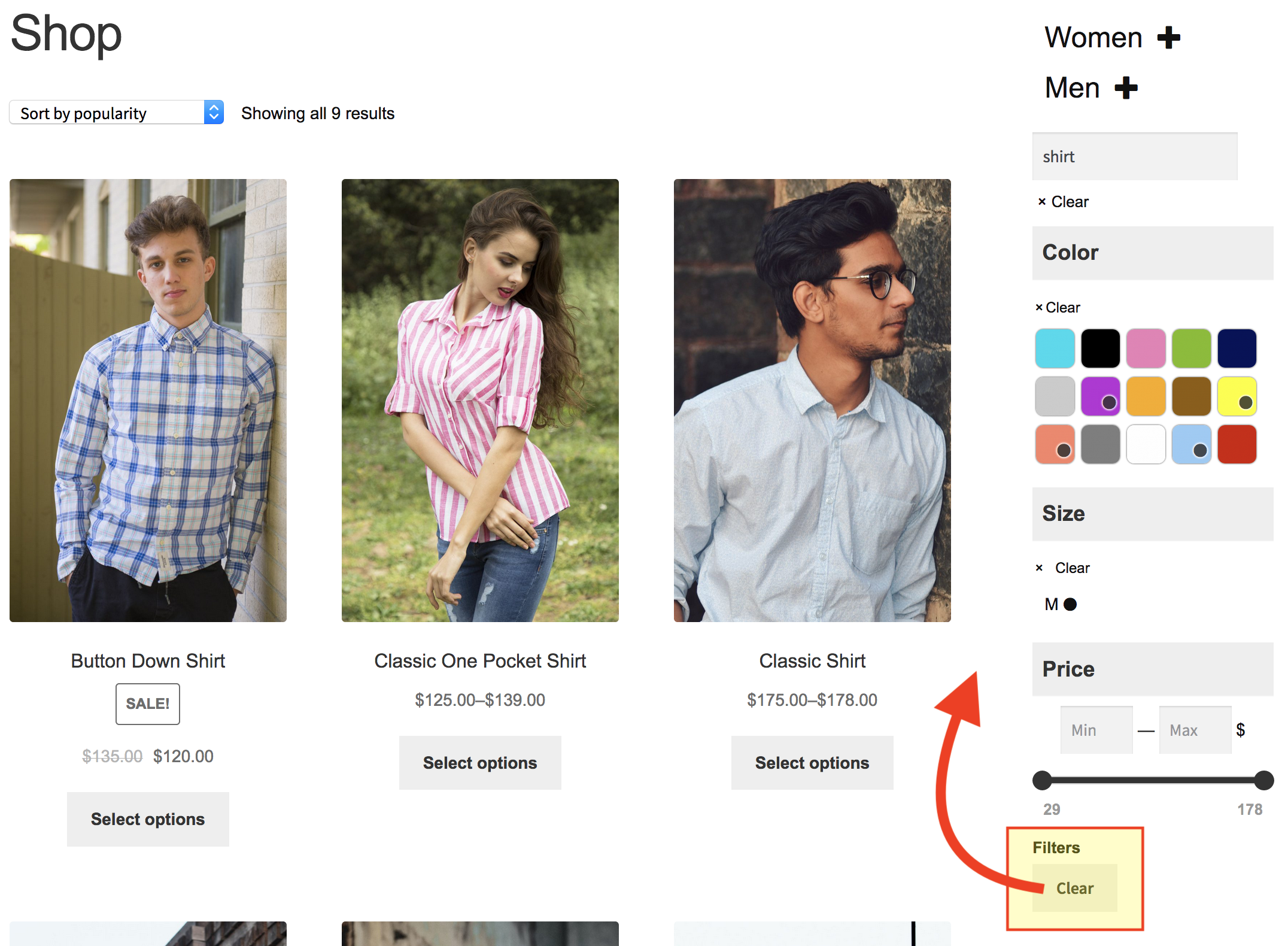1288x946 pixels.
Task: Select options for Classic One Pocket Shirt
Action: tap(480, 763)
